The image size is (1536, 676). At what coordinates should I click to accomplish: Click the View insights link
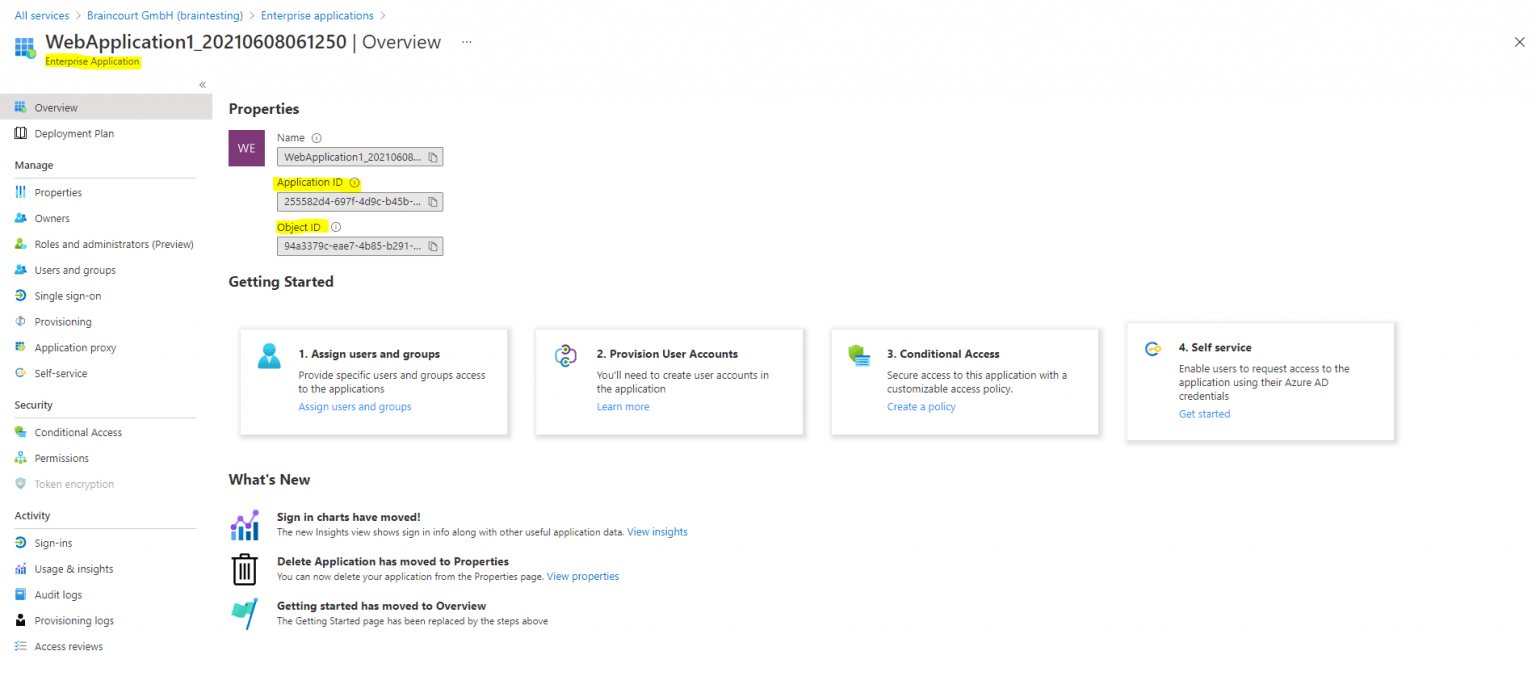click(657, 531)
